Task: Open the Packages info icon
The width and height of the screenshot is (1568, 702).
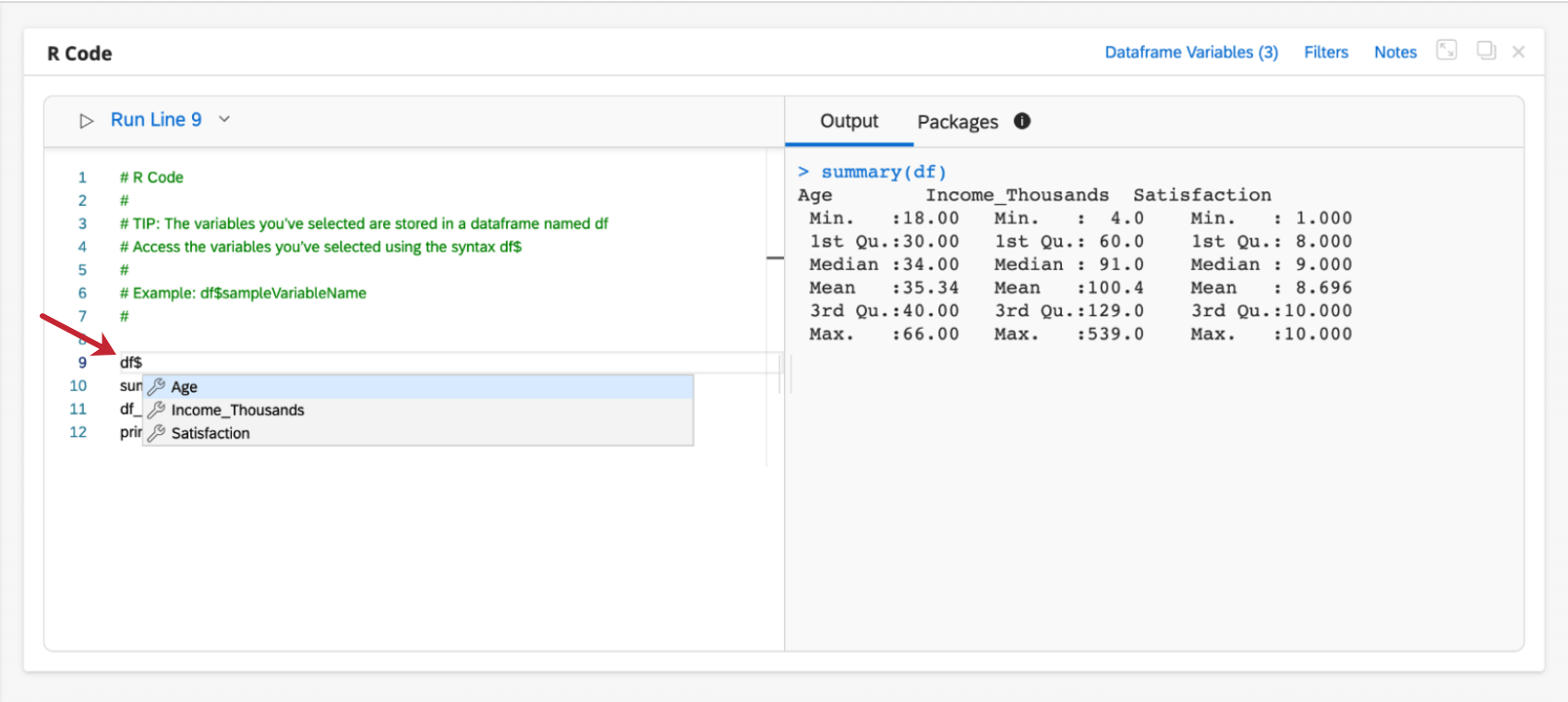Action: tap(1022, 121)
